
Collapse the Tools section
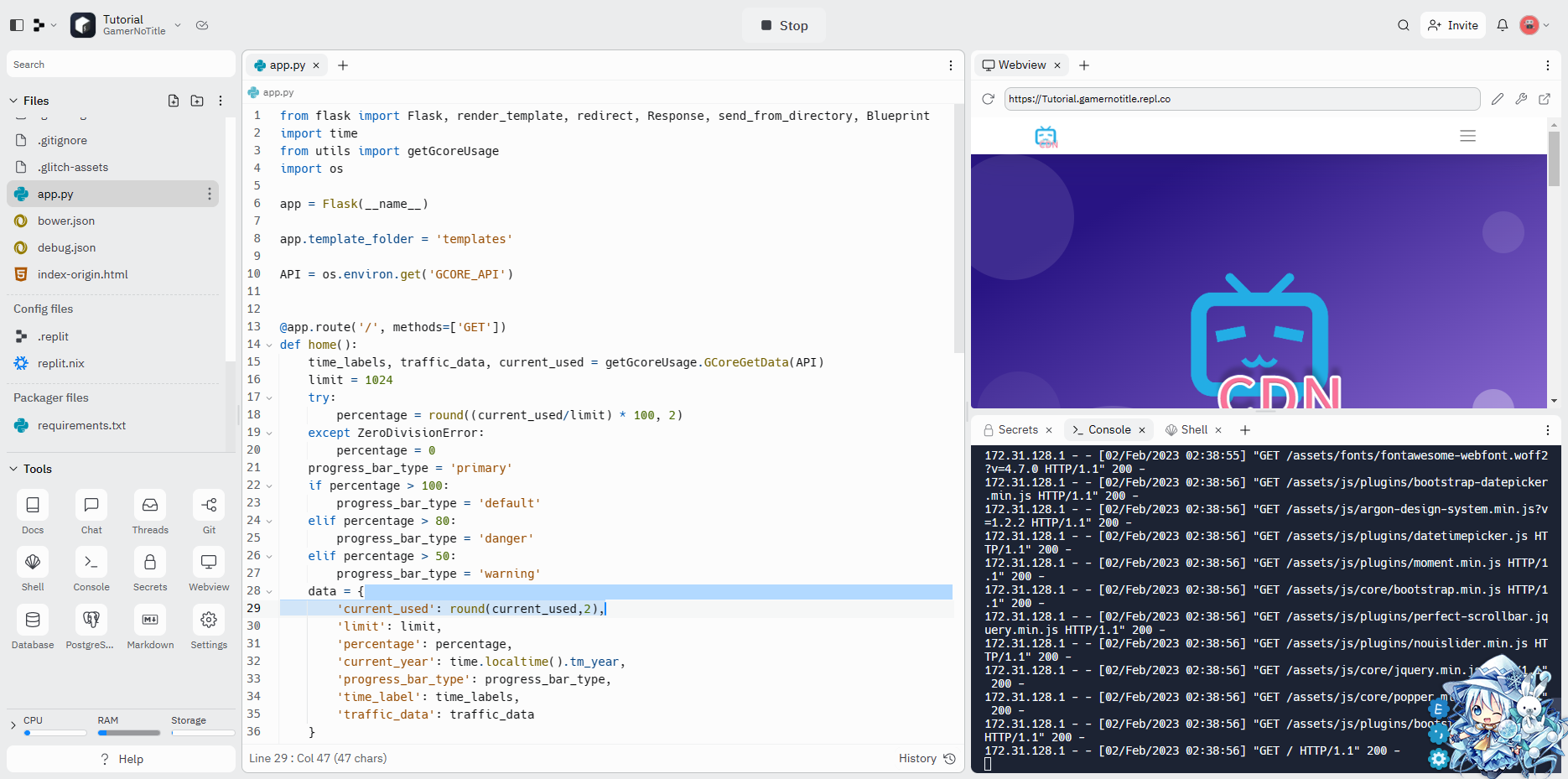click(13, 469)
